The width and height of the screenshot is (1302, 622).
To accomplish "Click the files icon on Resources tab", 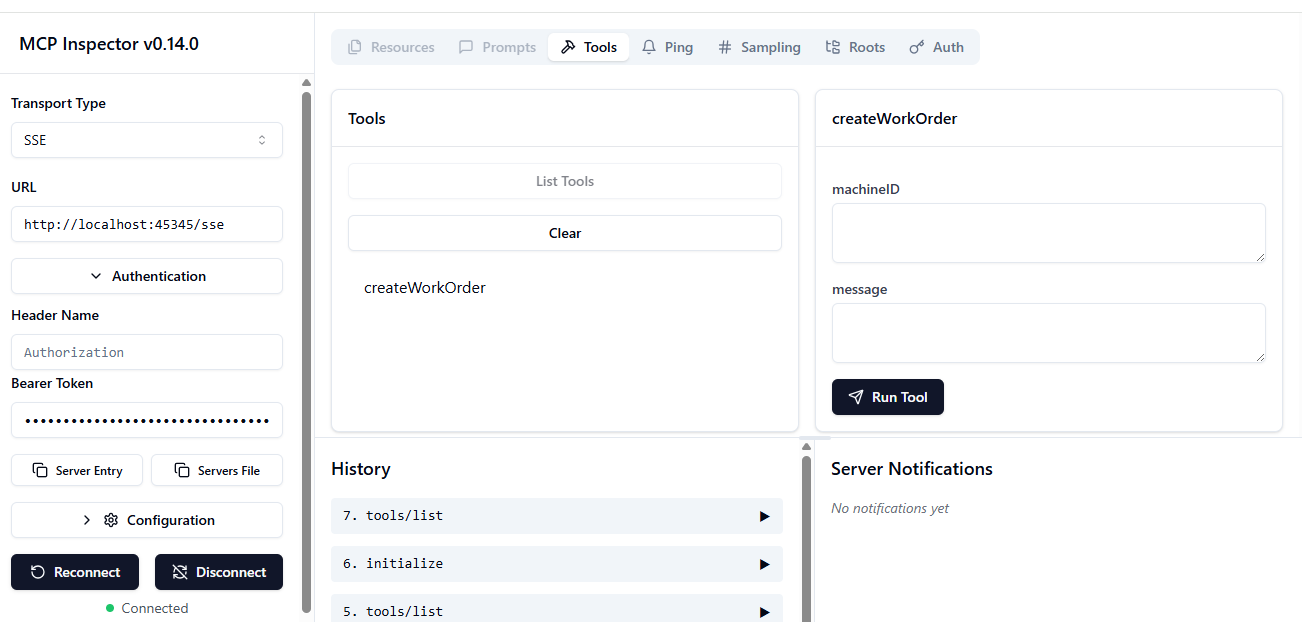I will click(355, 47).
